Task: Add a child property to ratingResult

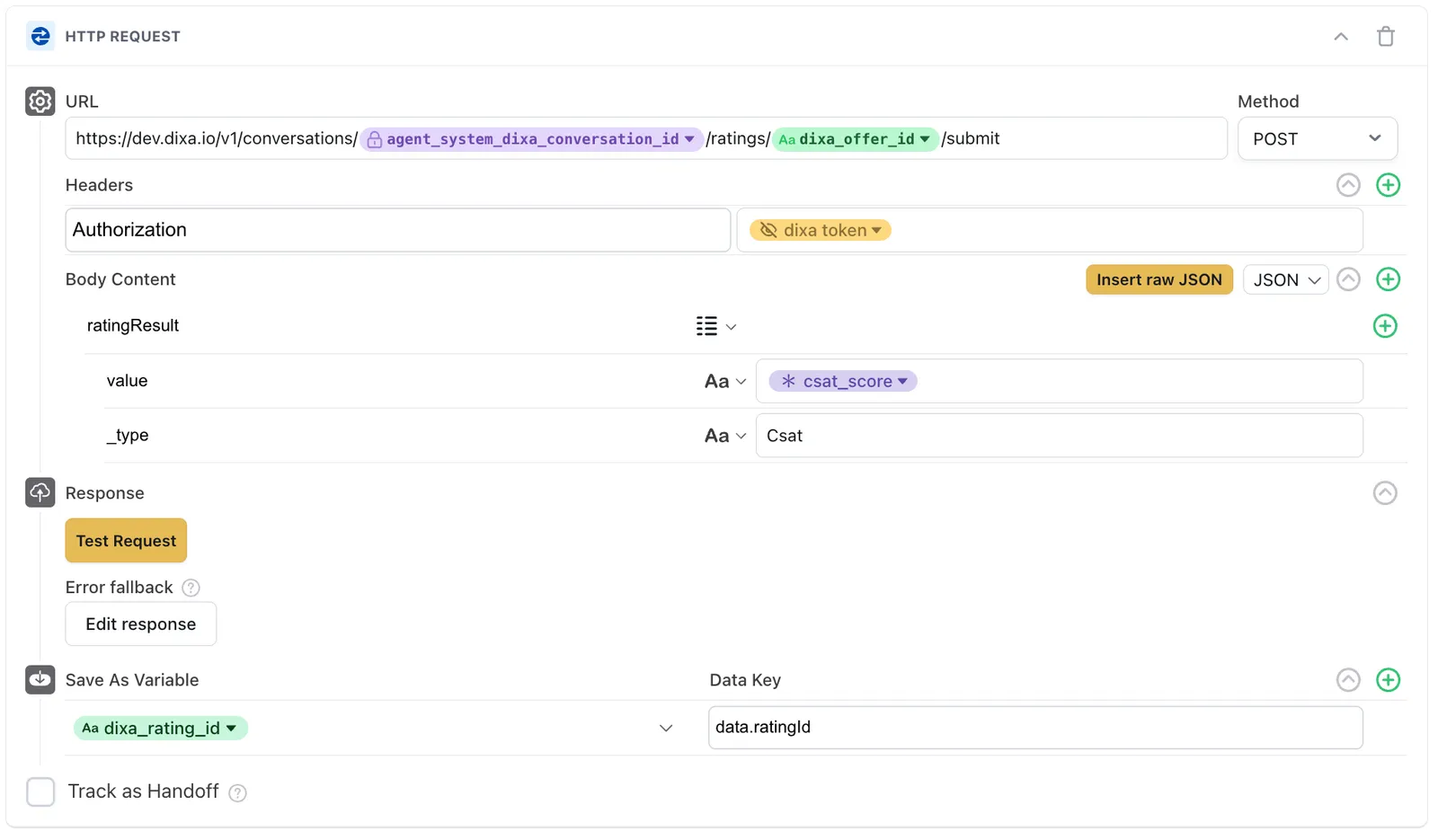Action: pos(1385,326)
